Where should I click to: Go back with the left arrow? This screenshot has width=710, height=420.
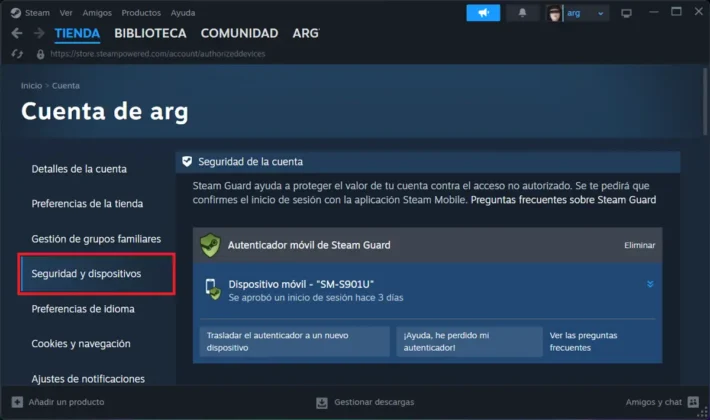17,33
